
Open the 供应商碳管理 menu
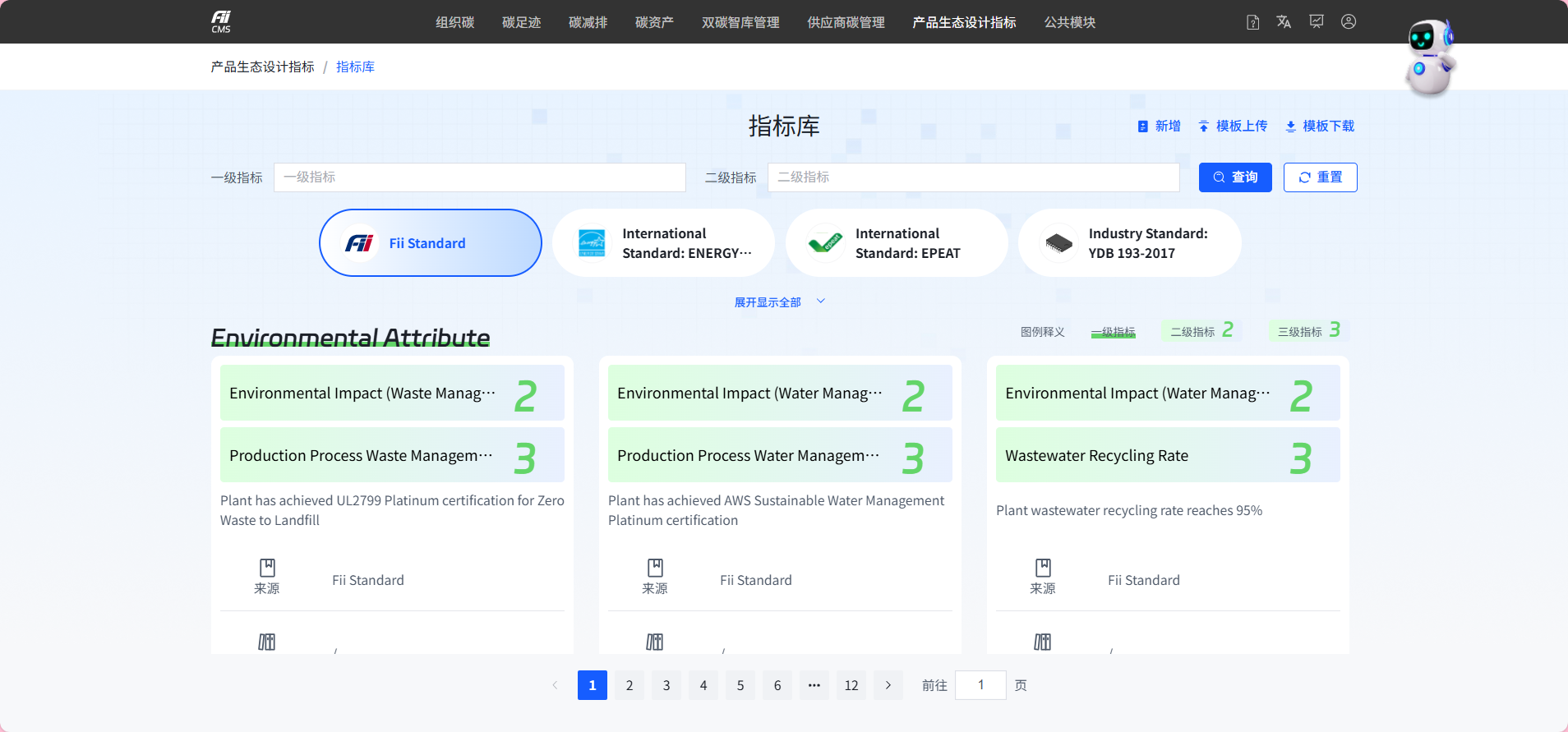846,22
